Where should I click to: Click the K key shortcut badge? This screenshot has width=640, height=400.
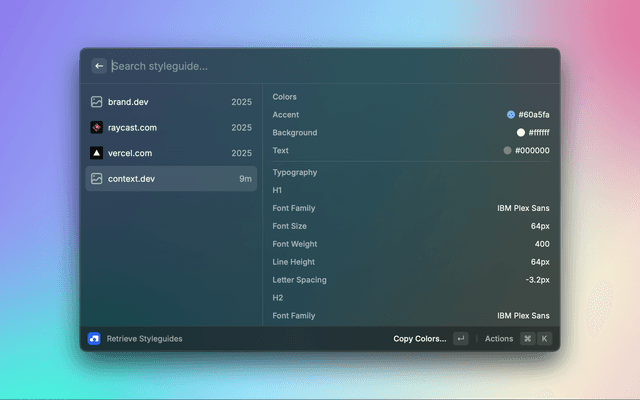[x=544, y=339]
